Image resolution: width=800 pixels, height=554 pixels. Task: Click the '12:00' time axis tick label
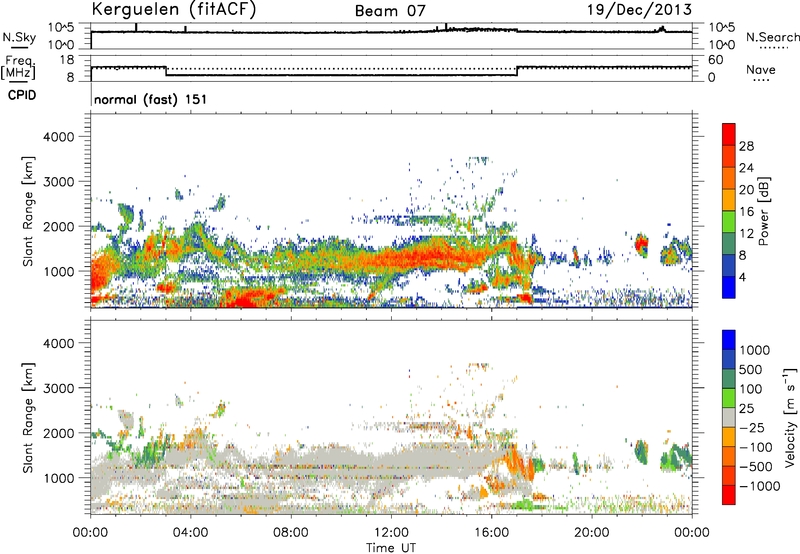click(x=391, y=533)
